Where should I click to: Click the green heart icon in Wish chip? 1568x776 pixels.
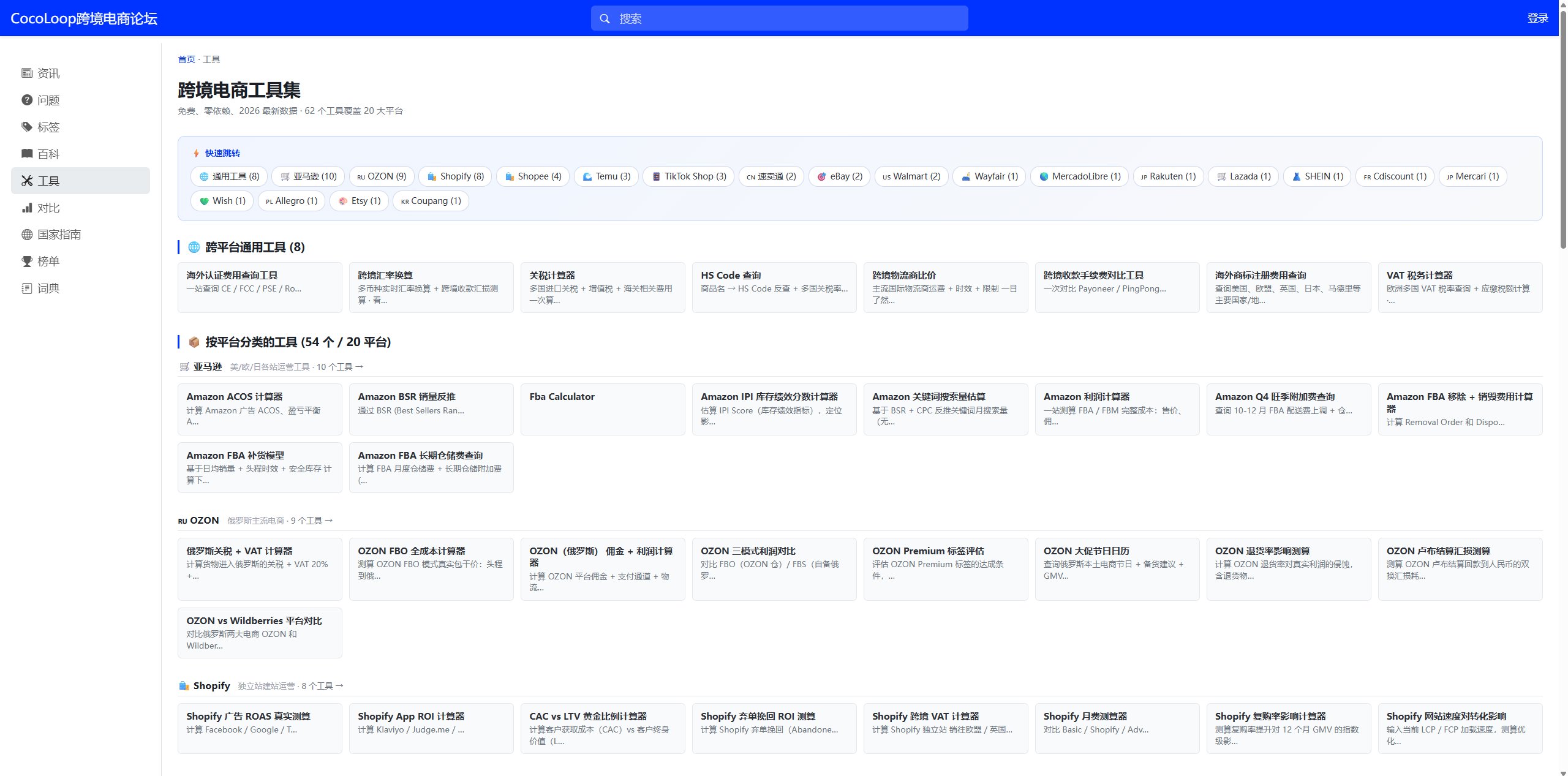pos(204,201)
